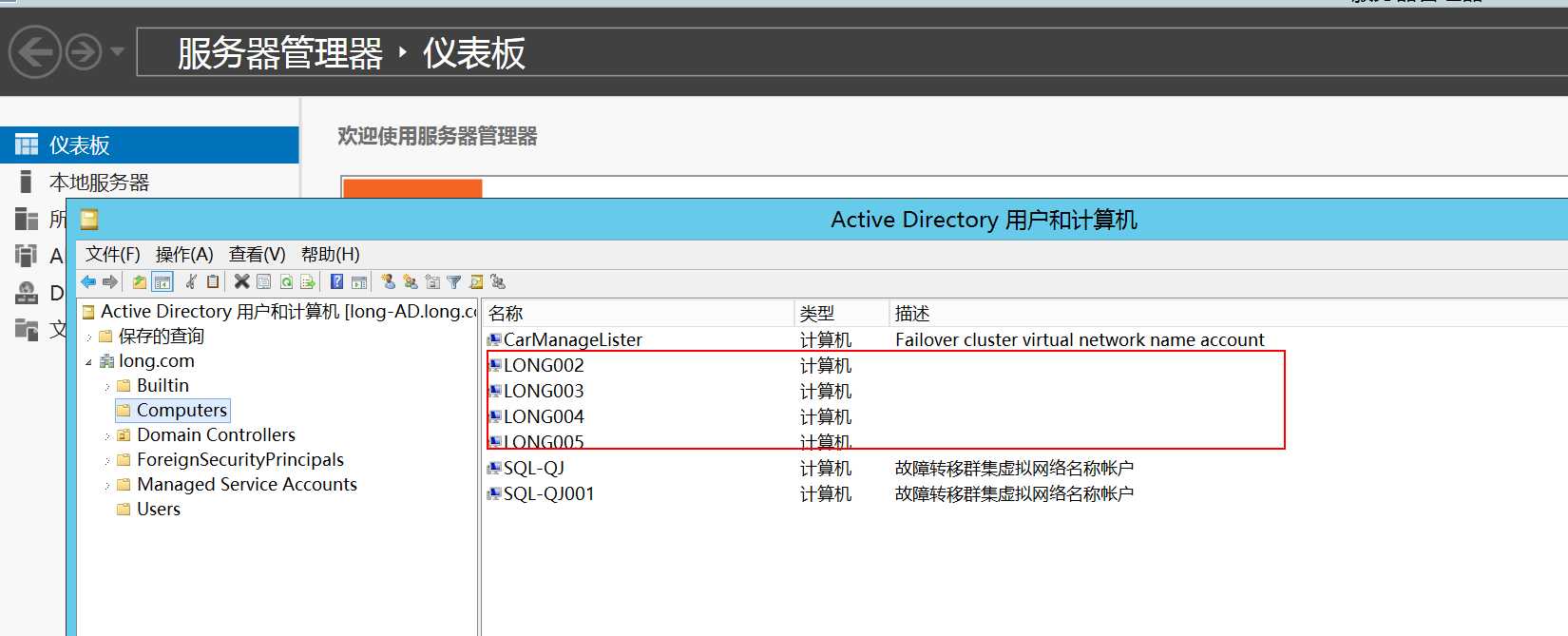The image size is (1568, 636).
Task: Open Help via the question mark icon
Action: (336, 281)
